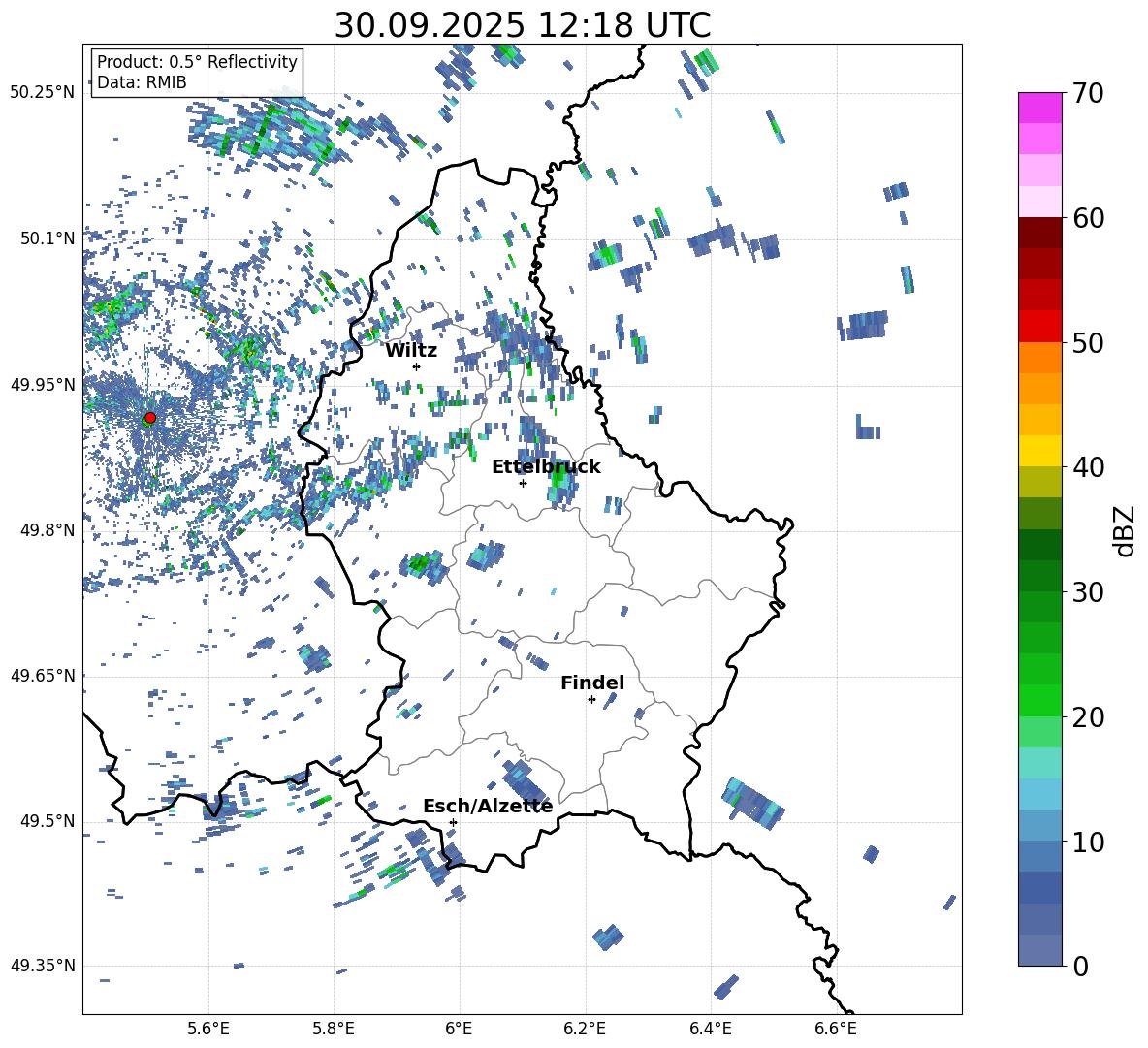1148x1048 pixels.
Task: Click the colorbar tick label 40
Action: (x=1088, y=467)
